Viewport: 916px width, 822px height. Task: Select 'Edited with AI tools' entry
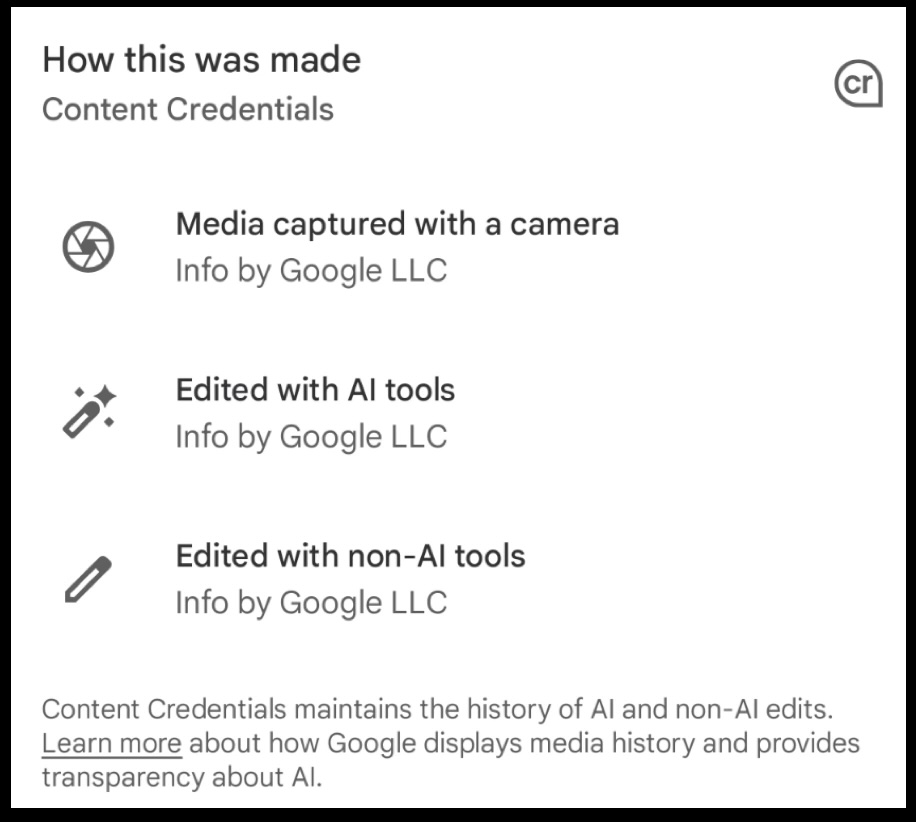315,412
